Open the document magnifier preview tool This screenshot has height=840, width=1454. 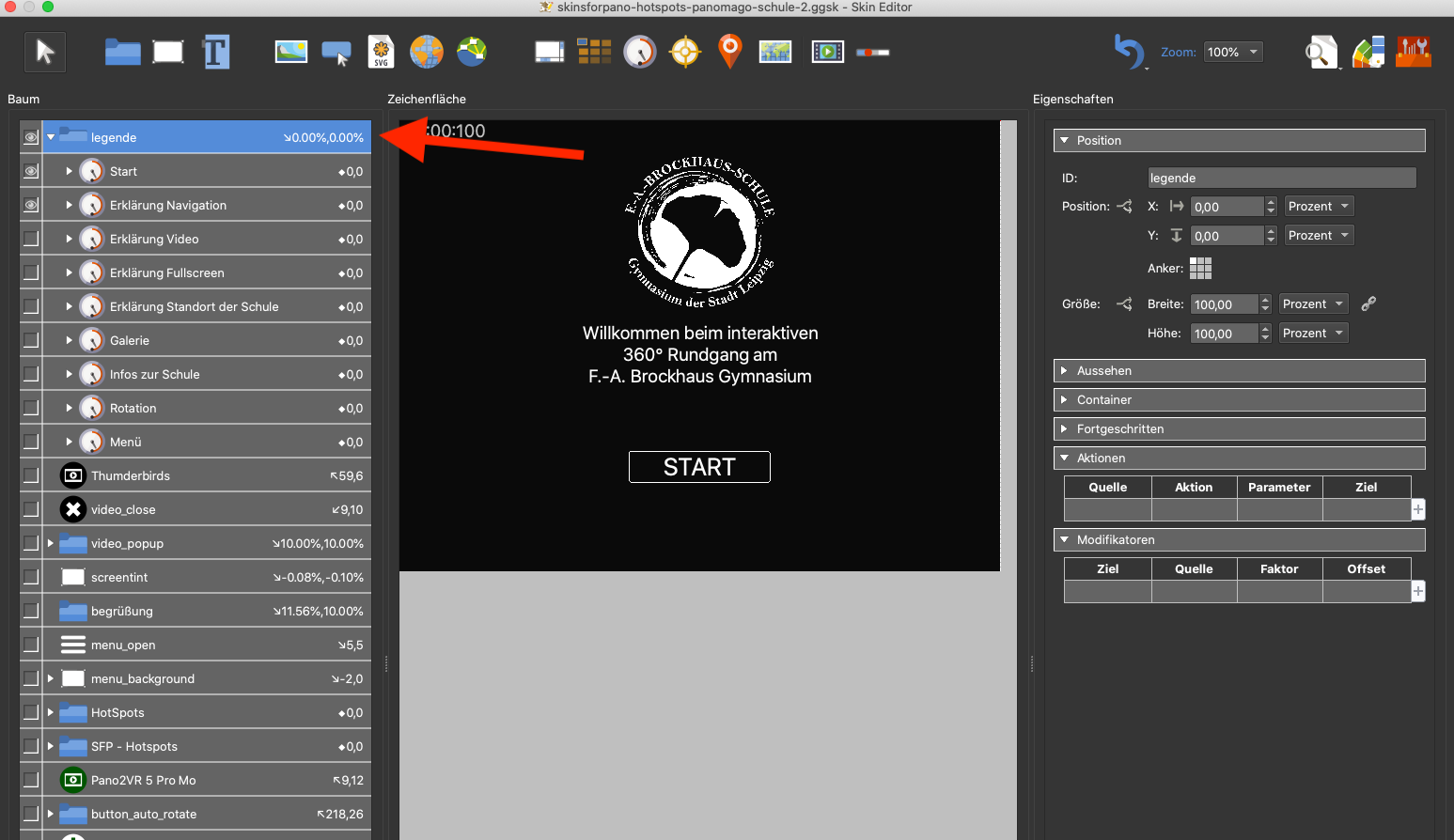(x=1322, y=53)
